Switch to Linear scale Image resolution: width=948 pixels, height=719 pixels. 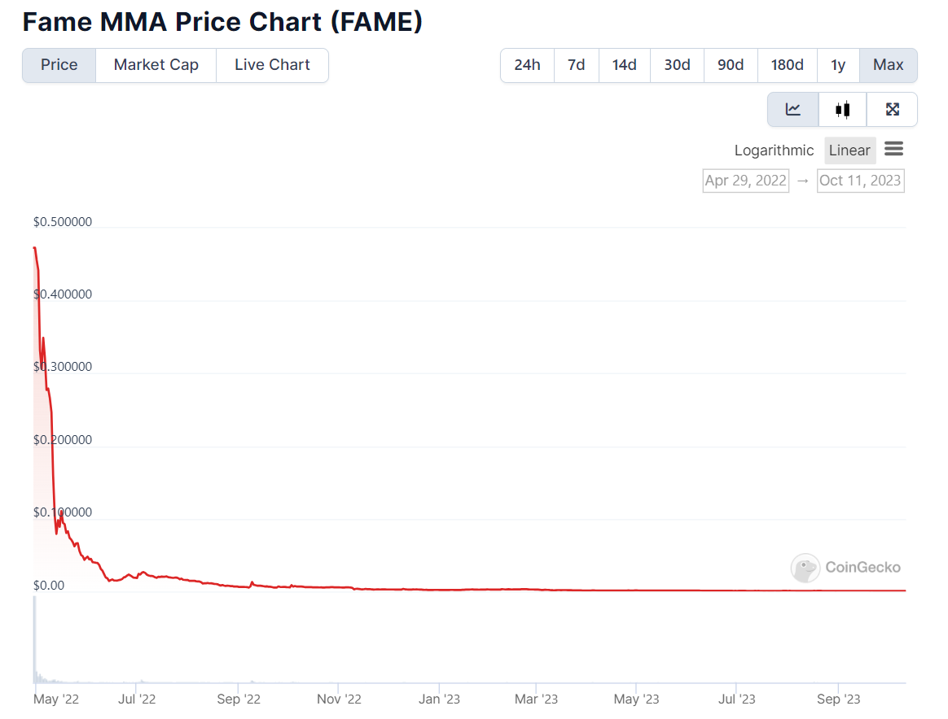tap(849, 150)
